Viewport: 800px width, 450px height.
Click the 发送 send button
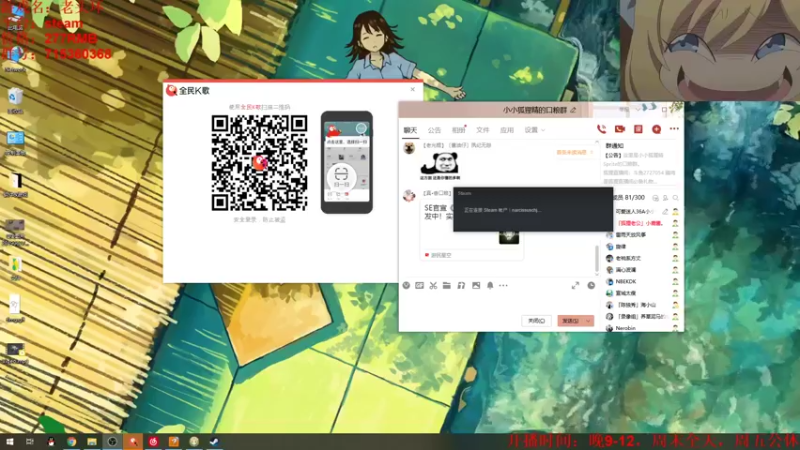[570, 321]
